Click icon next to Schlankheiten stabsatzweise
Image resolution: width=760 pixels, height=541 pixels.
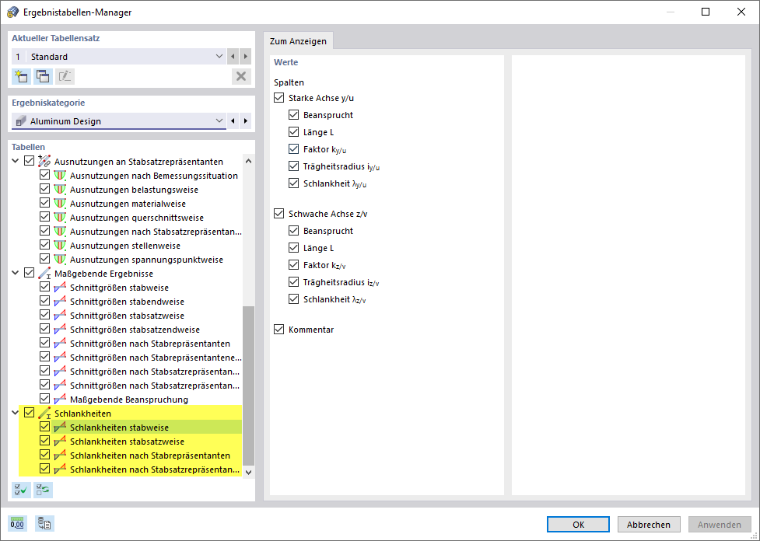60,442
